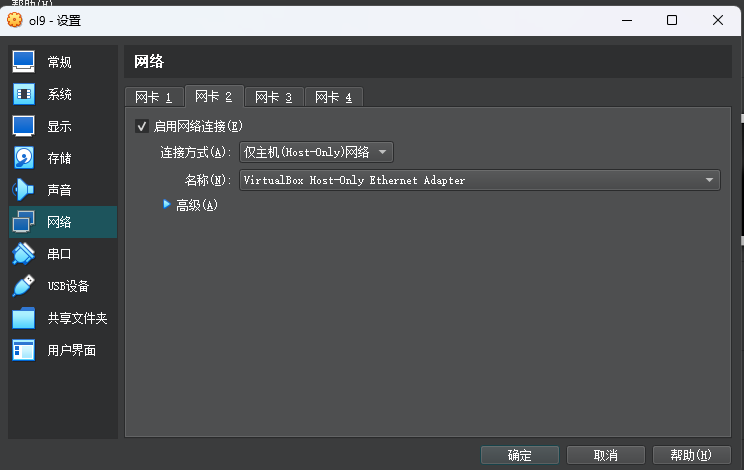
Task: Open the 声音 (Audio) speaker icon
Action: [23, 190]
